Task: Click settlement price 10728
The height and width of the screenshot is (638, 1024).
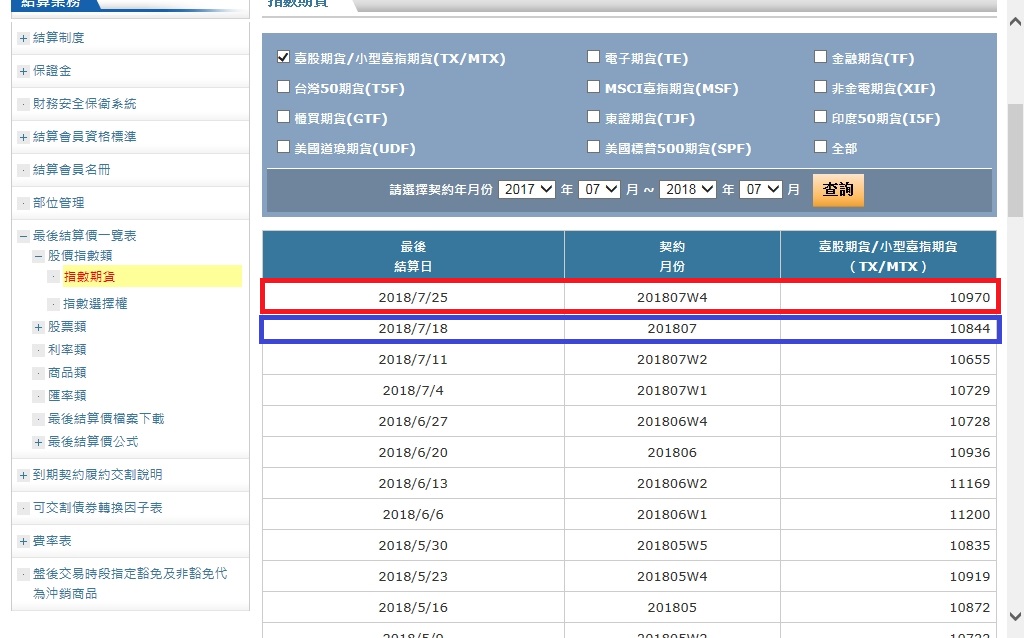Action: click(x=970, y=422)
